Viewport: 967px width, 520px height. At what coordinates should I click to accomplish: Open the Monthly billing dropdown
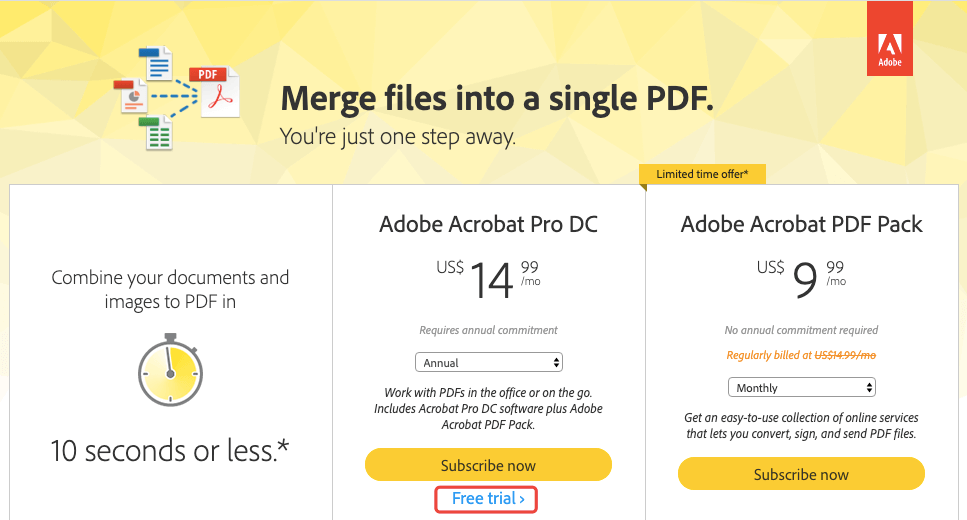[x=801, y=387]
